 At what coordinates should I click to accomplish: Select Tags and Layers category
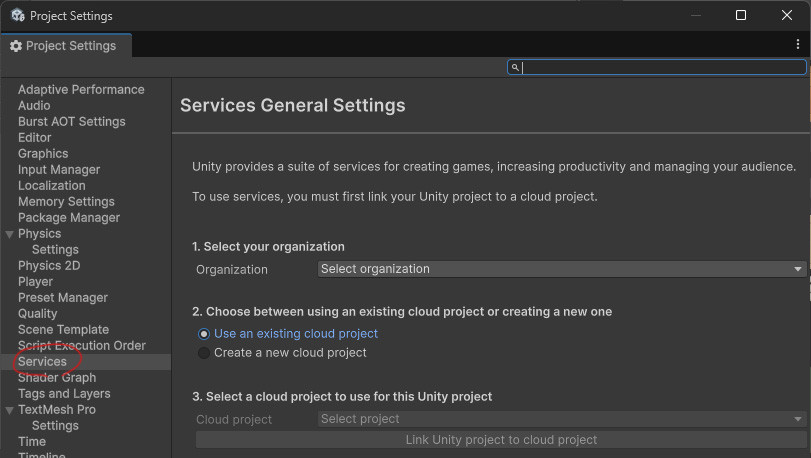64,394
